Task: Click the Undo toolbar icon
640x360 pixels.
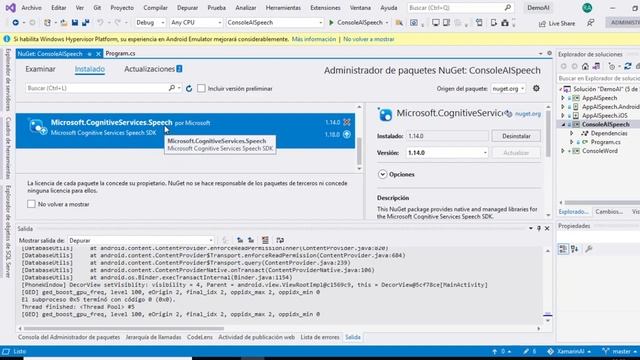Action: click(x=100, y=23)
